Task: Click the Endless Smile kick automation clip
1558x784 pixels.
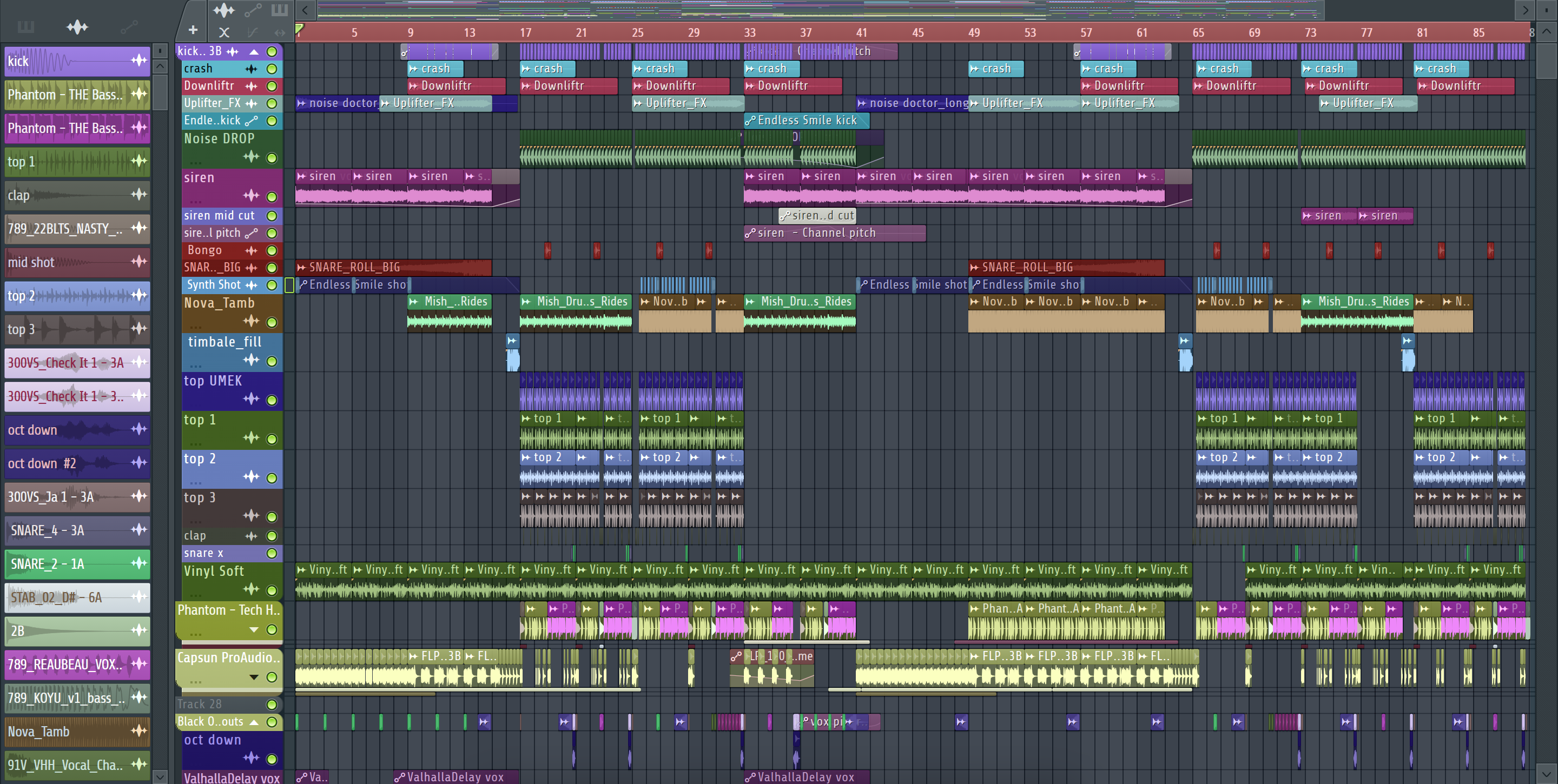Action: pos(806,120)
